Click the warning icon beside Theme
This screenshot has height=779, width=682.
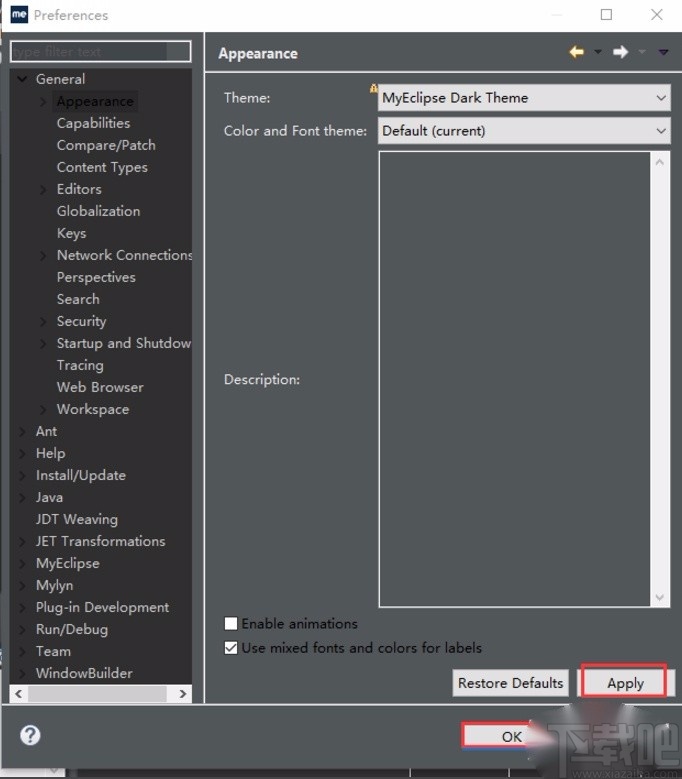374,88
